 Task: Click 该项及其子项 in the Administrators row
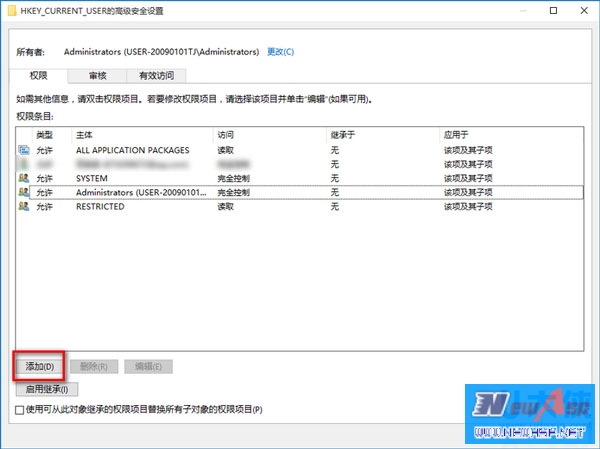click(468, 193)
